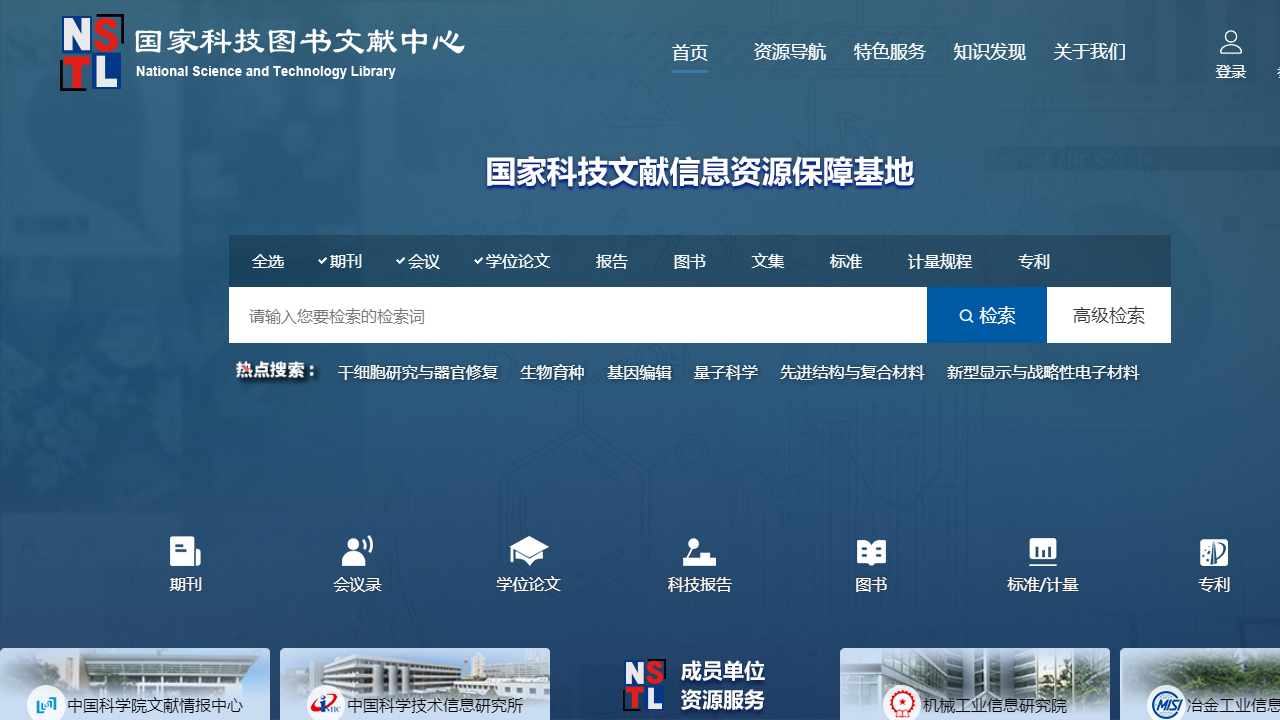Open 高级检索 advanced search
This screenshot has width=1280, height=720.
(x=1109, y=315)
